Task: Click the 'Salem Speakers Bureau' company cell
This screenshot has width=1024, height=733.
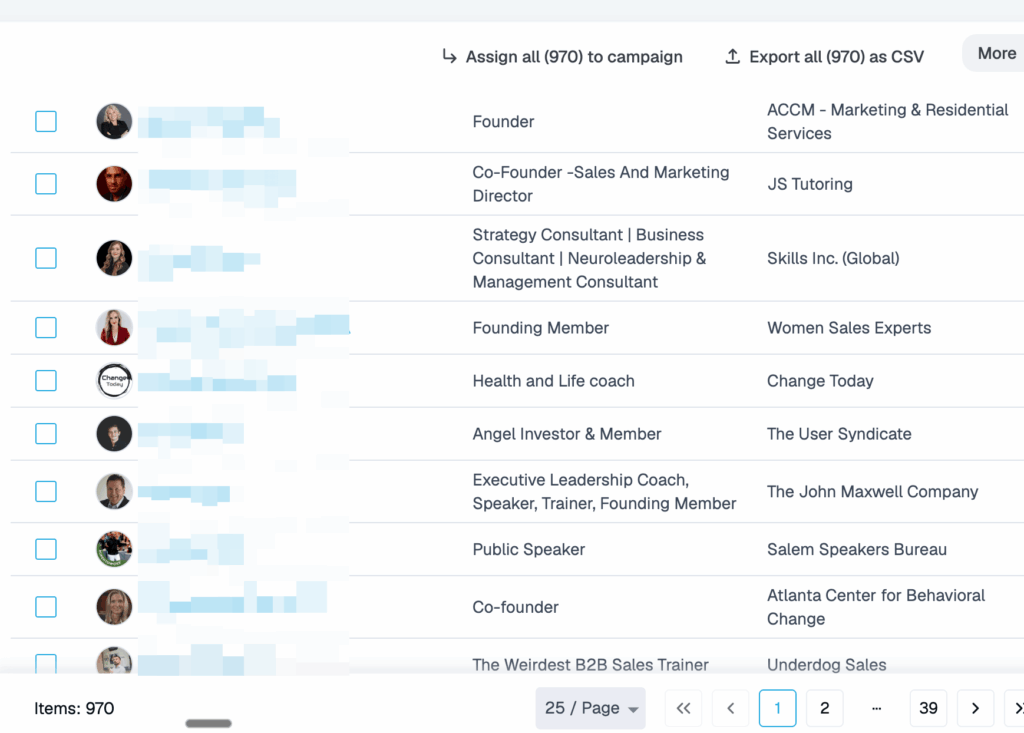Action: (856, 549)
